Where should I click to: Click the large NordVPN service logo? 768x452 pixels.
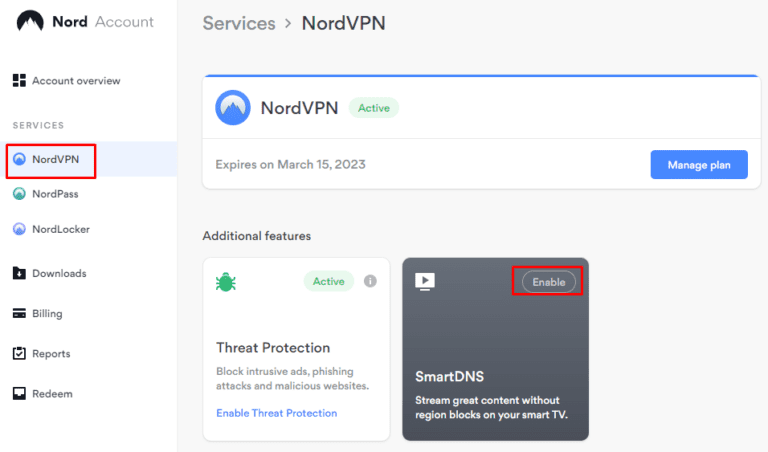tap(233, 108)
